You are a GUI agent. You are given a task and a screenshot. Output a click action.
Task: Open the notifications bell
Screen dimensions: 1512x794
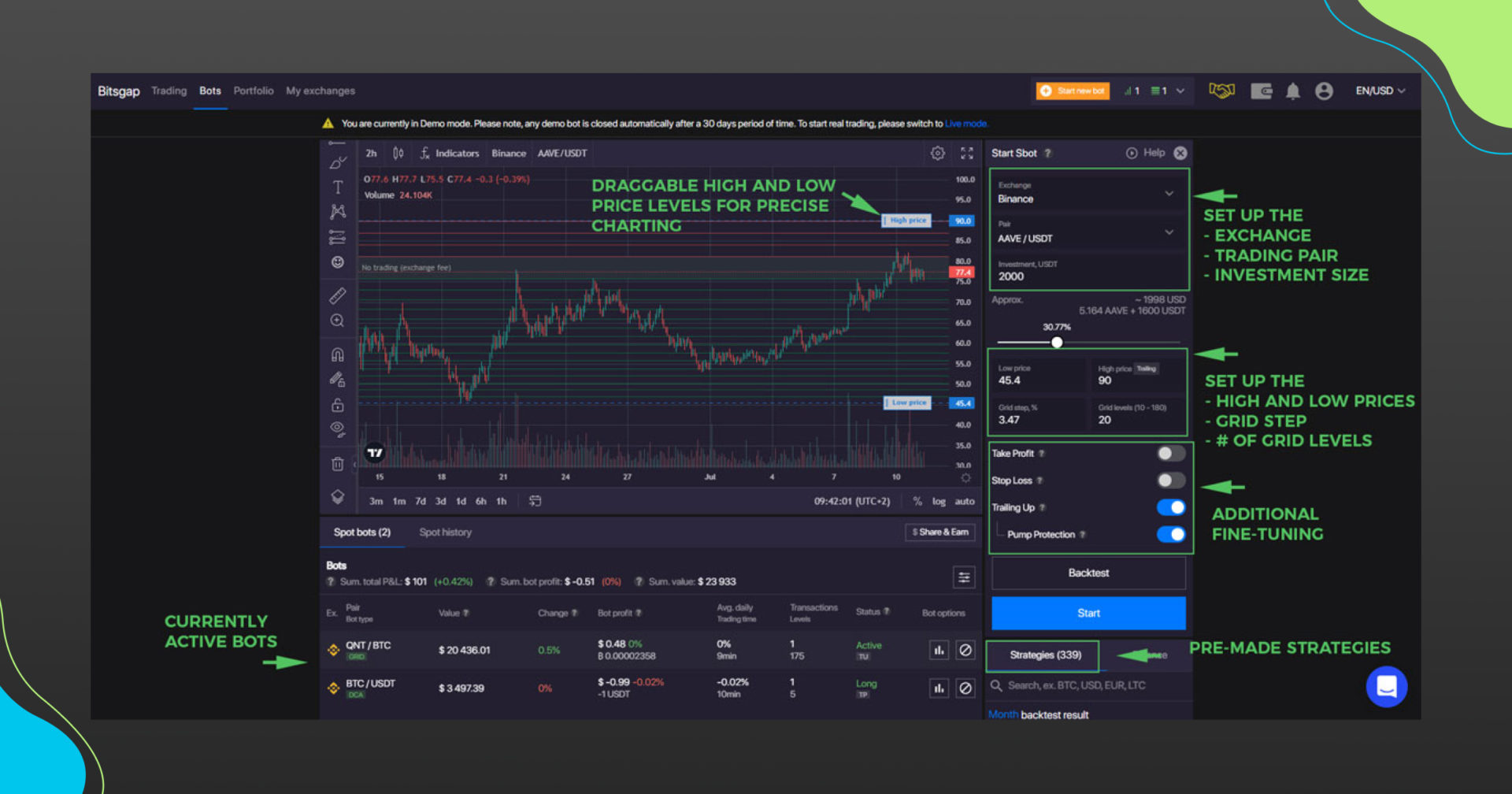1292,91
